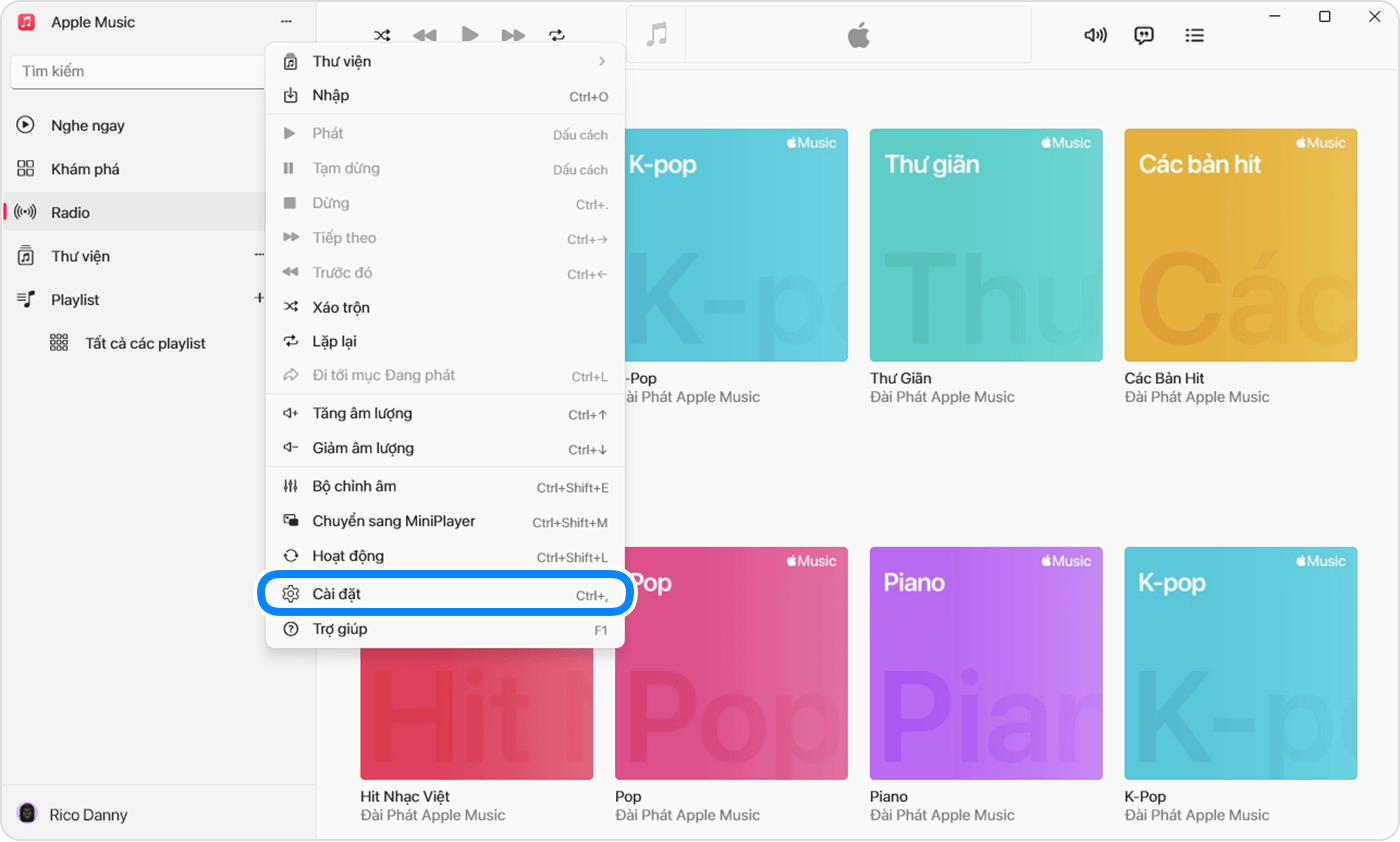This screenshot has width=1400, height=842.
Task: Click the plus button beside Playlist
Action: coord(259,298)
